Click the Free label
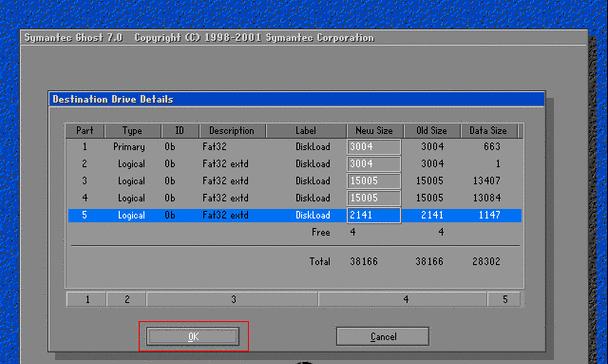Image resolution: width=608 pixels, height=364 pixels. 321,233
